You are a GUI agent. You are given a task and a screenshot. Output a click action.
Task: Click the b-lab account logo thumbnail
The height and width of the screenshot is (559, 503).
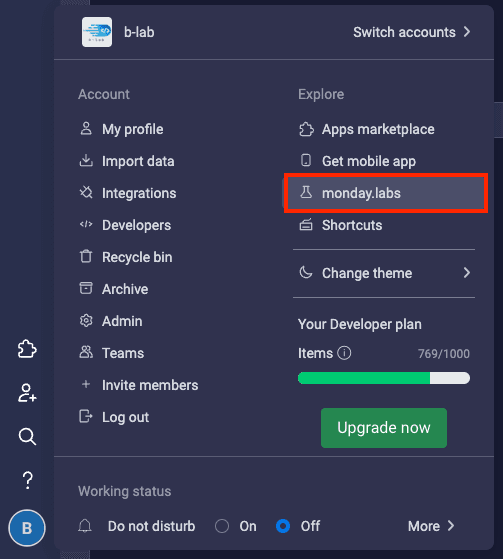point(97,32)
